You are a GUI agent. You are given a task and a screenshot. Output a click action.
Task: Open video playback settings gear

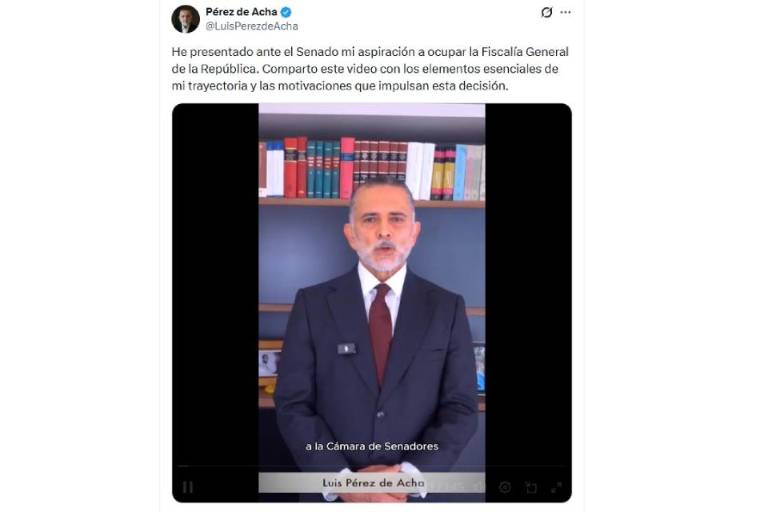505,487
